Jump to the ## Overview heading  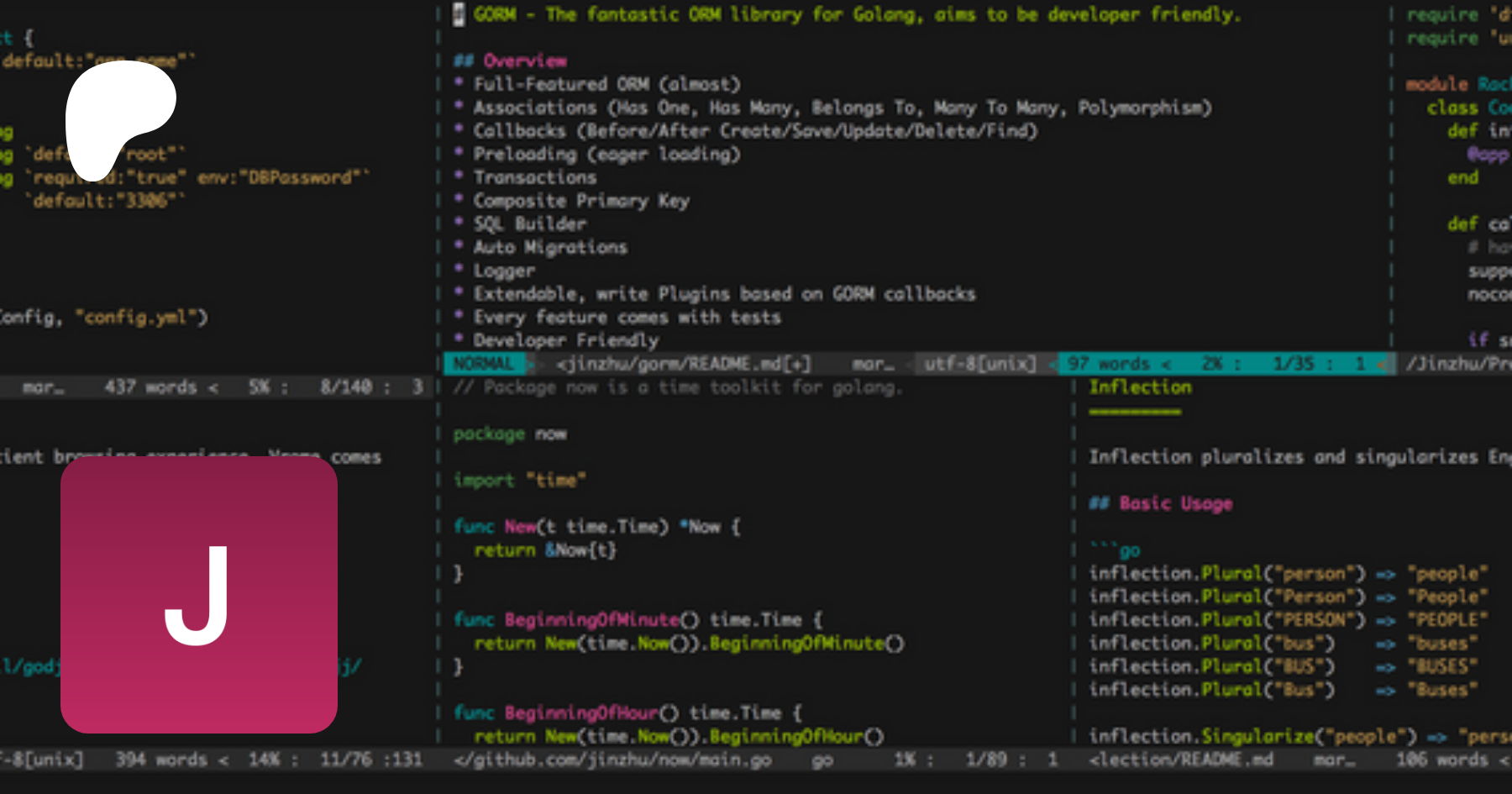[x=511, y=60]
